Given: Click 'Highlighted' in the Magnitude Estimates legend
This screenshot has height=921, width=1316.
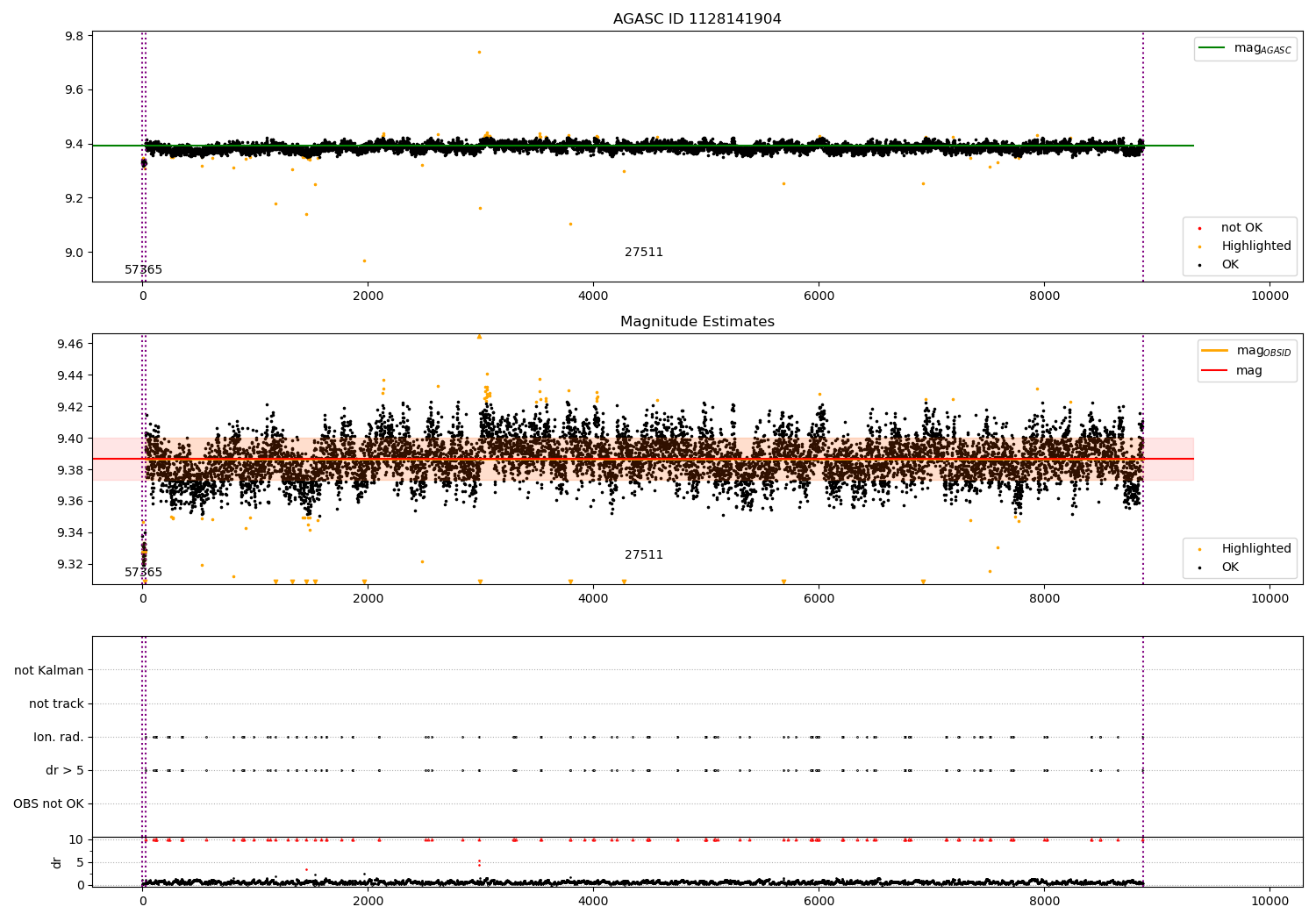Looking at the screenshot, I should [x=1256, y=549].
